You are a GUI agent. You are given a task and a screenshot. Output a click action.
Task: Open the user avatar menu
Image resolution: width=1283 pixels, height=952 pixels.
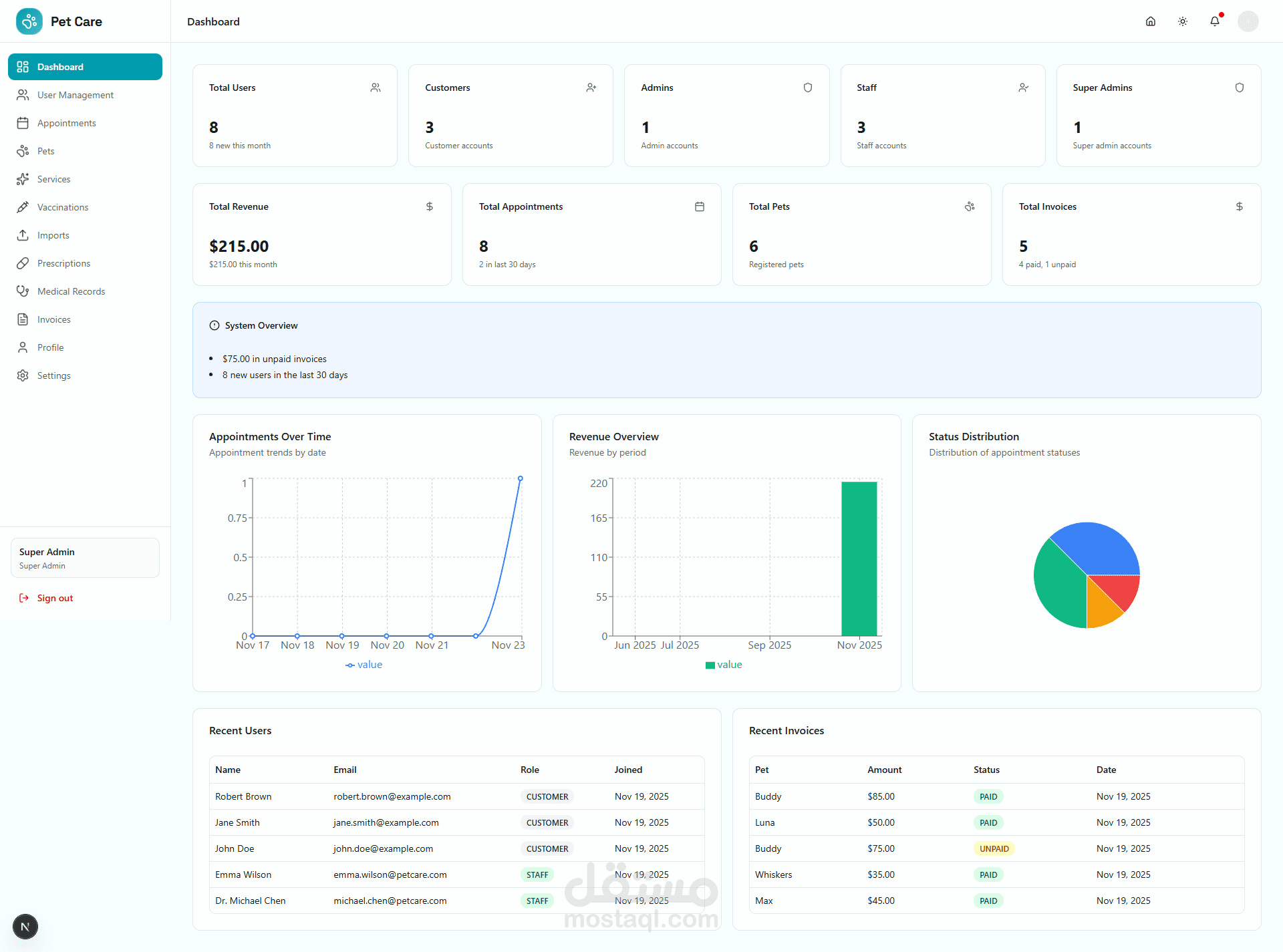[x=1247, y=21]
